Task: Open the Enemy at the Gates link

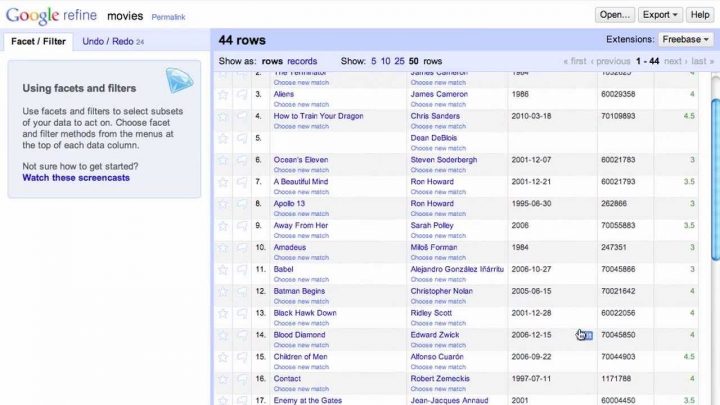Action: 308,400
